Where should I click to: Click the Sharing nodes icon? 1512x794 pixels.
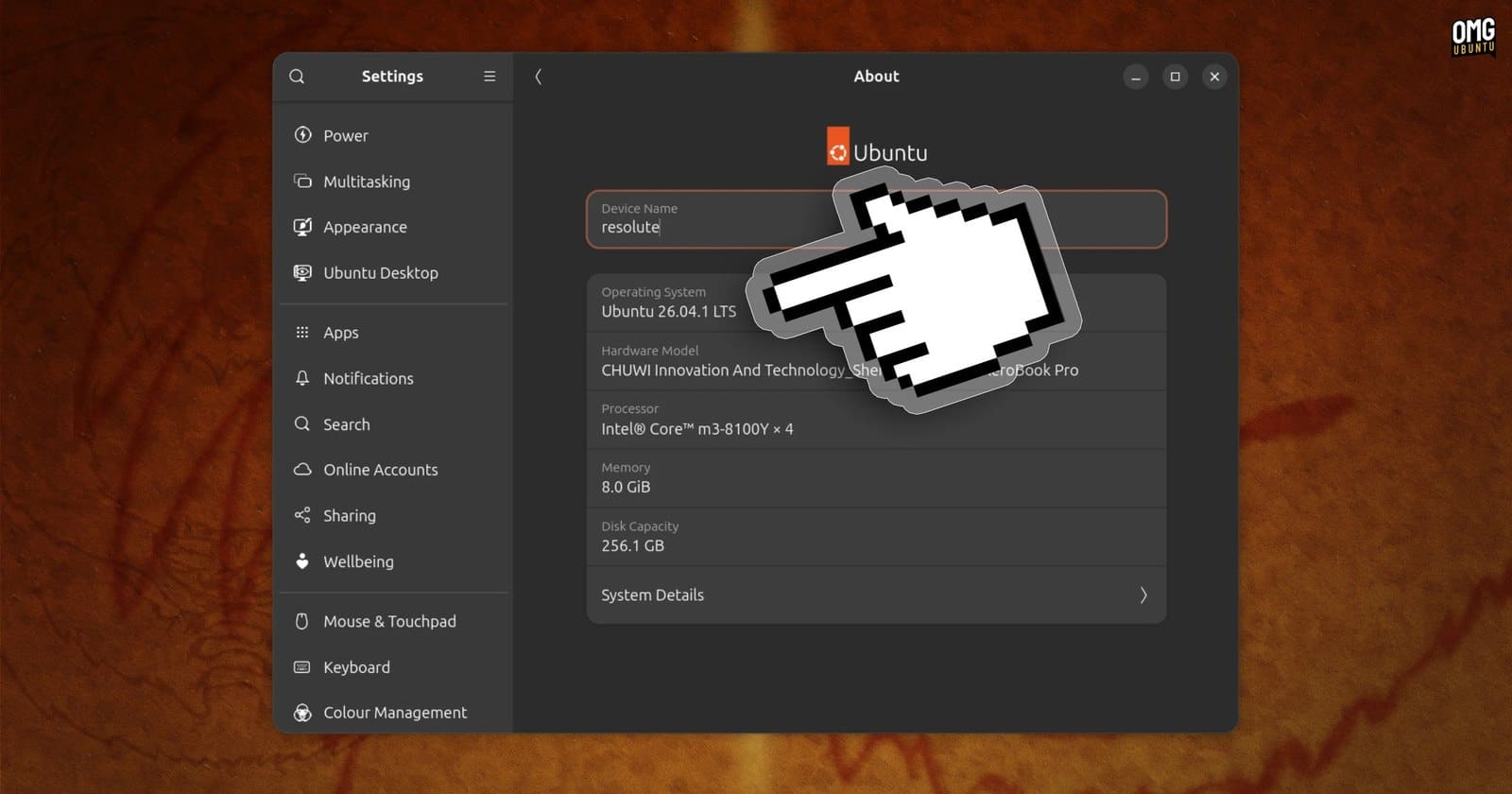302,515
